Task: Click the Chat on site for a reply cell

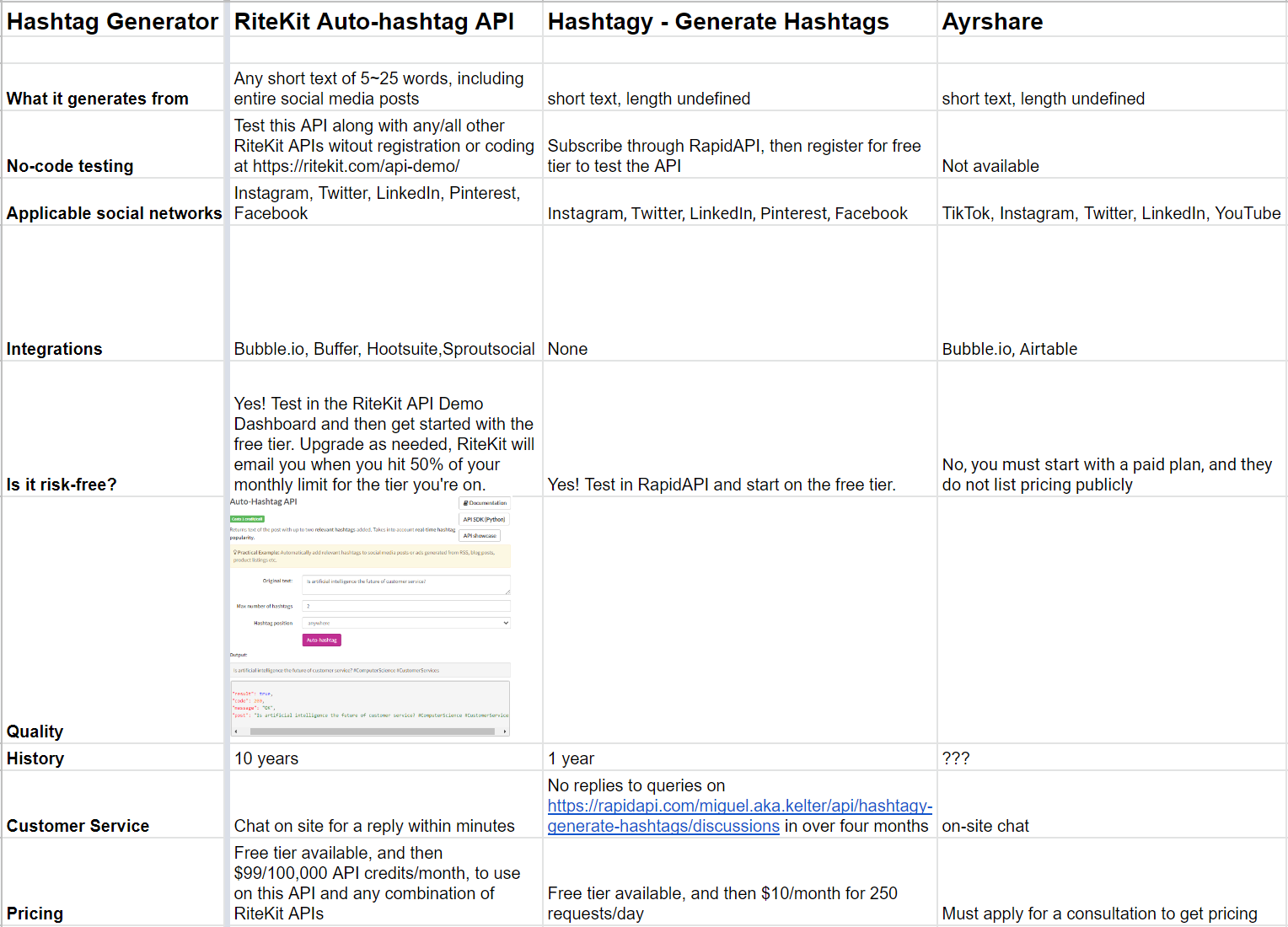Action: 385,805
